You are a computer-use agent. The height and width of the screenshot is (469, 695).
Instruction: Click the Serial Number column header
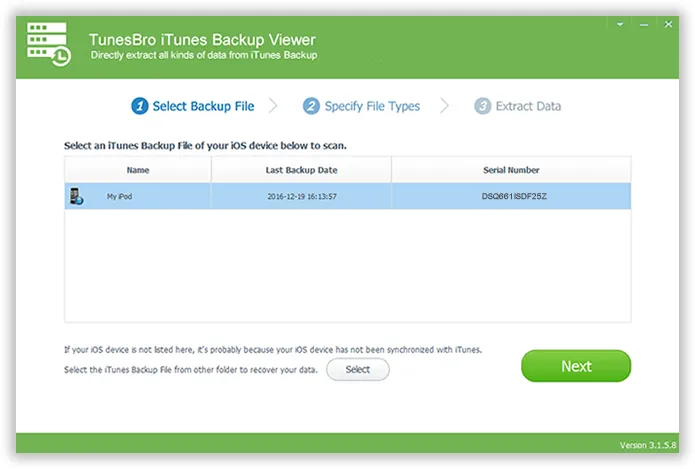tap(510, 170)
